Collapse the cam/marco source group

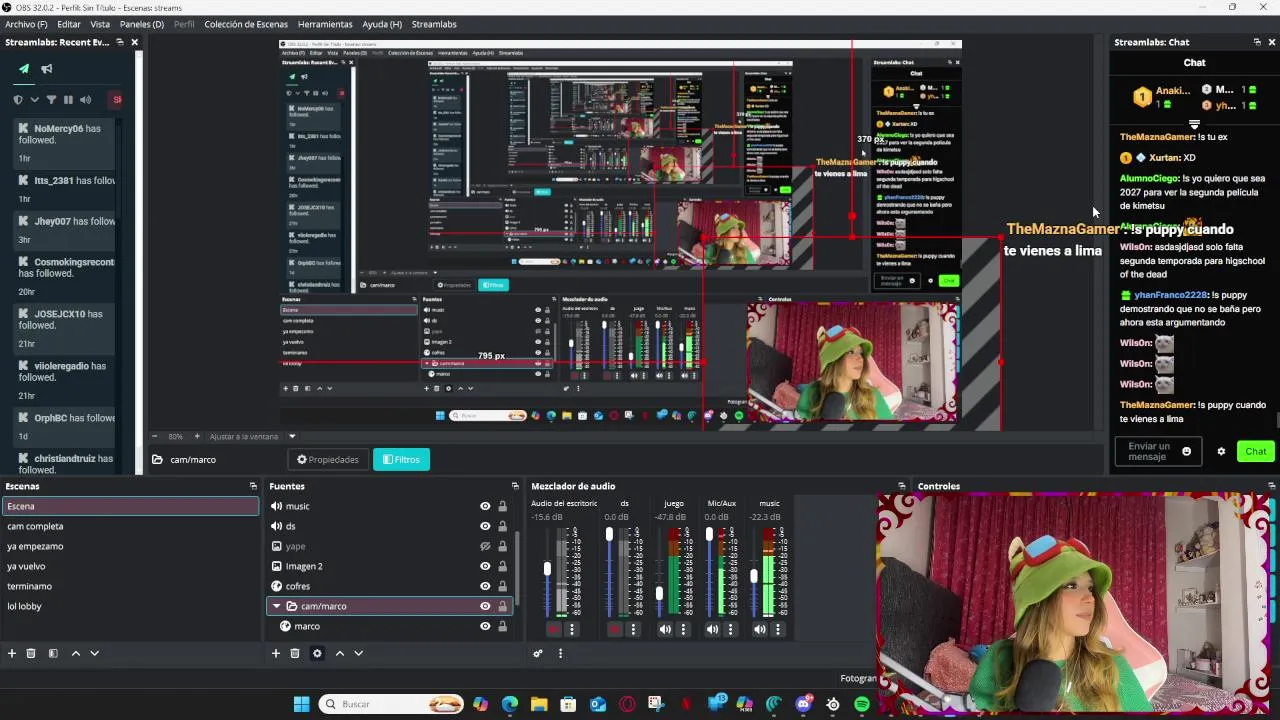click(277, 606)
